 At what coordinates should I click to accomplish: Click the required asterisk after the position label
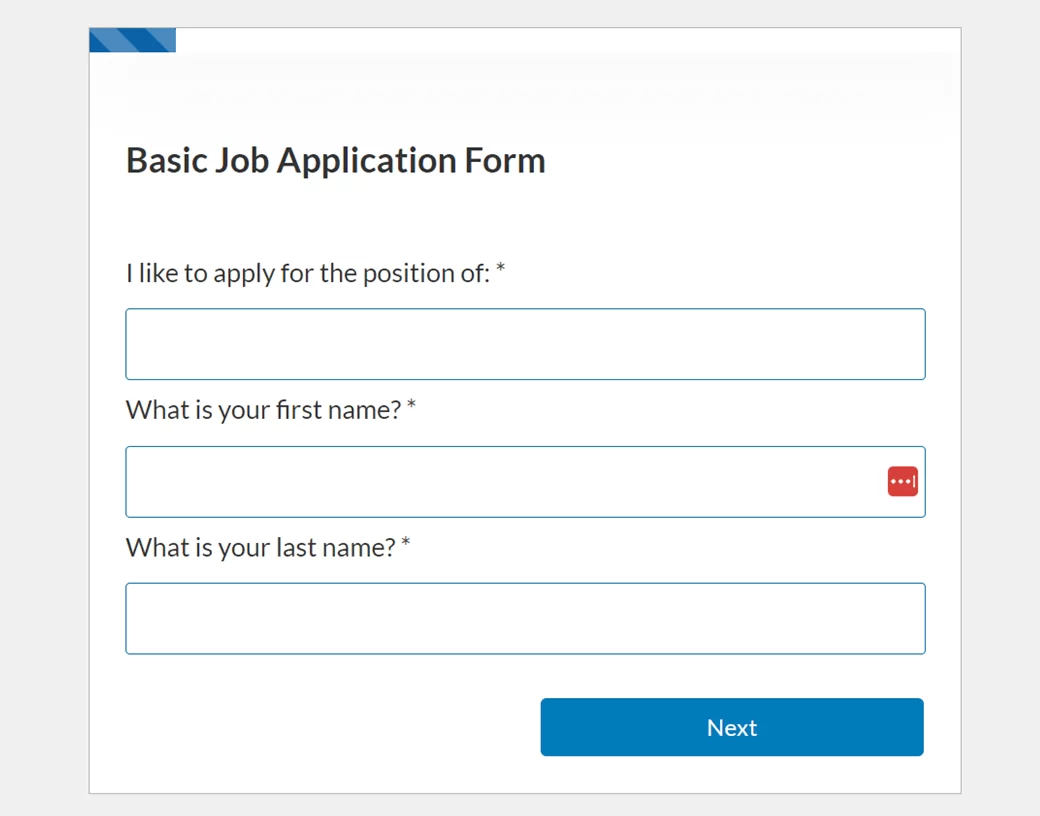coord(501,271)
